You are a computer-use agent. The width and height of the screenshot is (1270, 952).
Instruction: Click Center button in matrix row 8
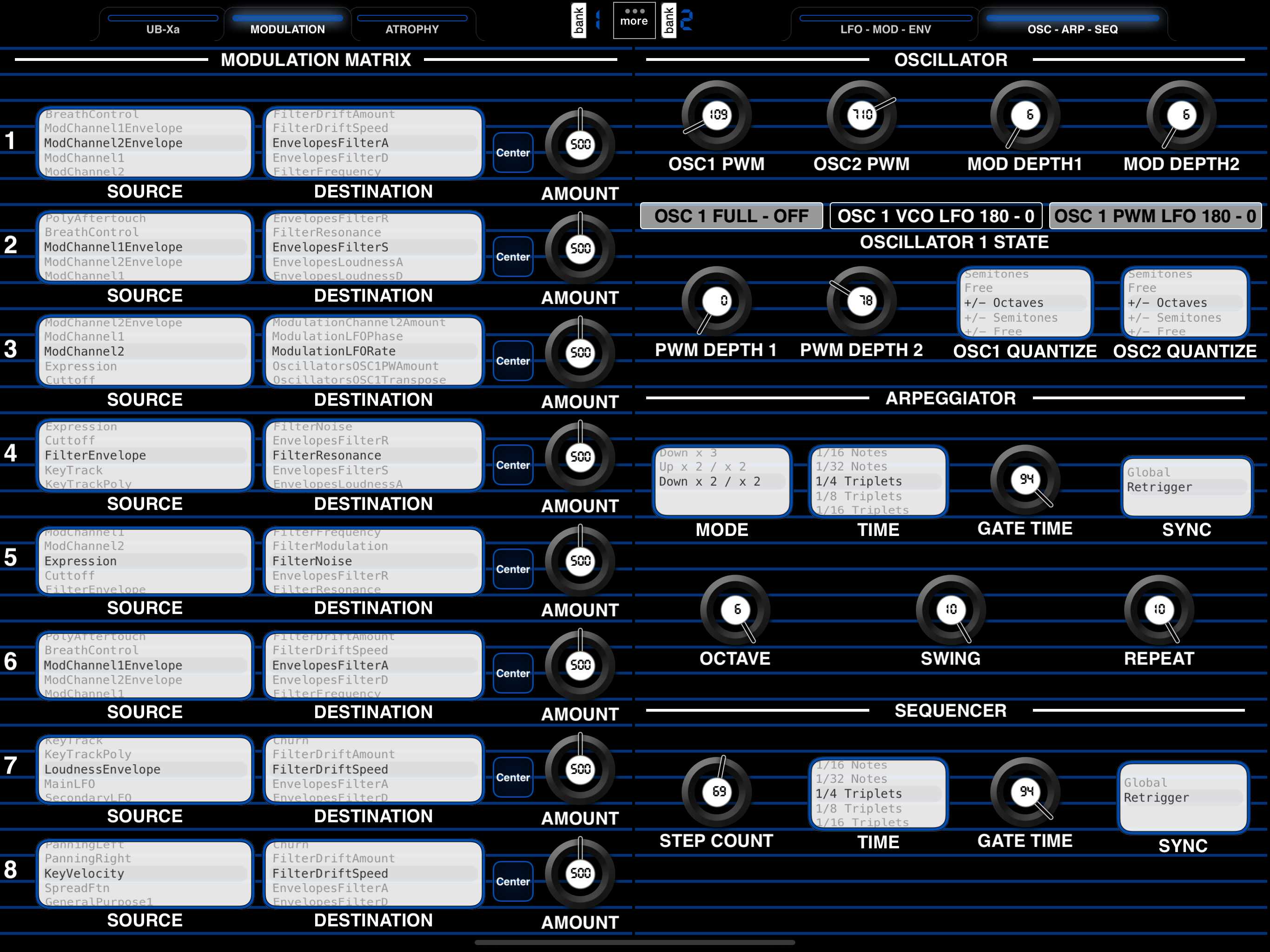[x=513, y=881]
